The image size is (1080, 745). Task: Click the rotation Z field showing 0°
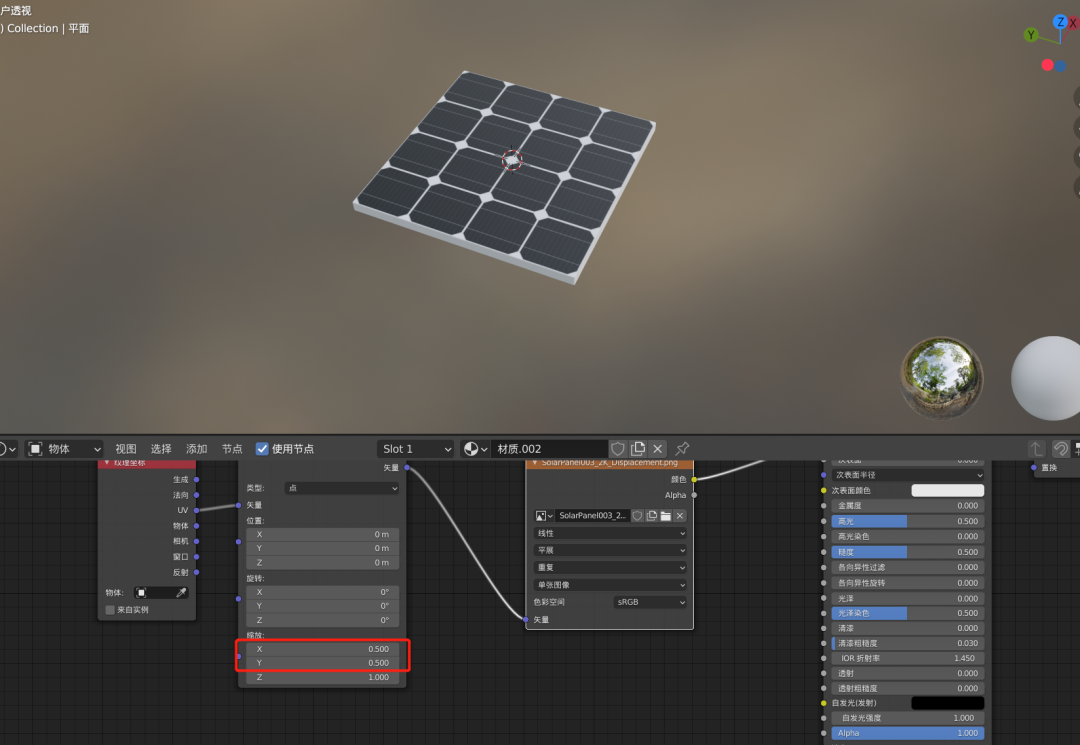(x=322, y=620)
